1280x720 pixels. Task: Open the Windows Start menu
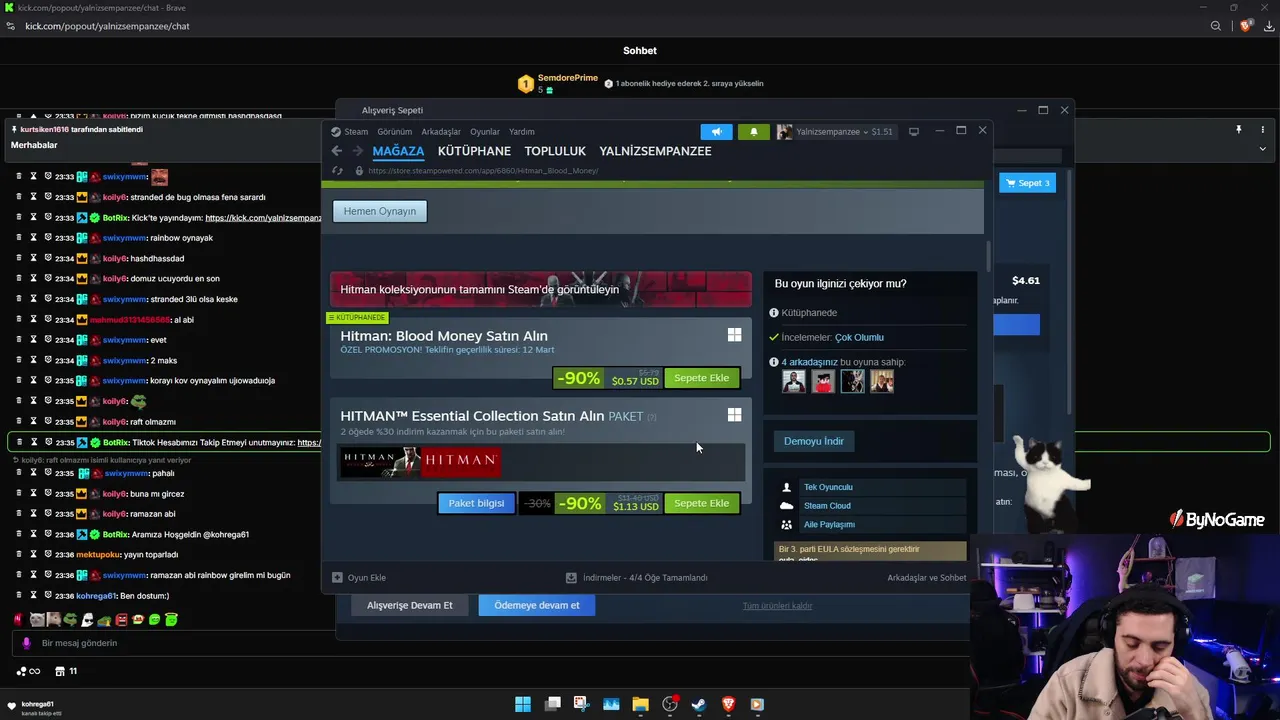click(x=523, y=705)
